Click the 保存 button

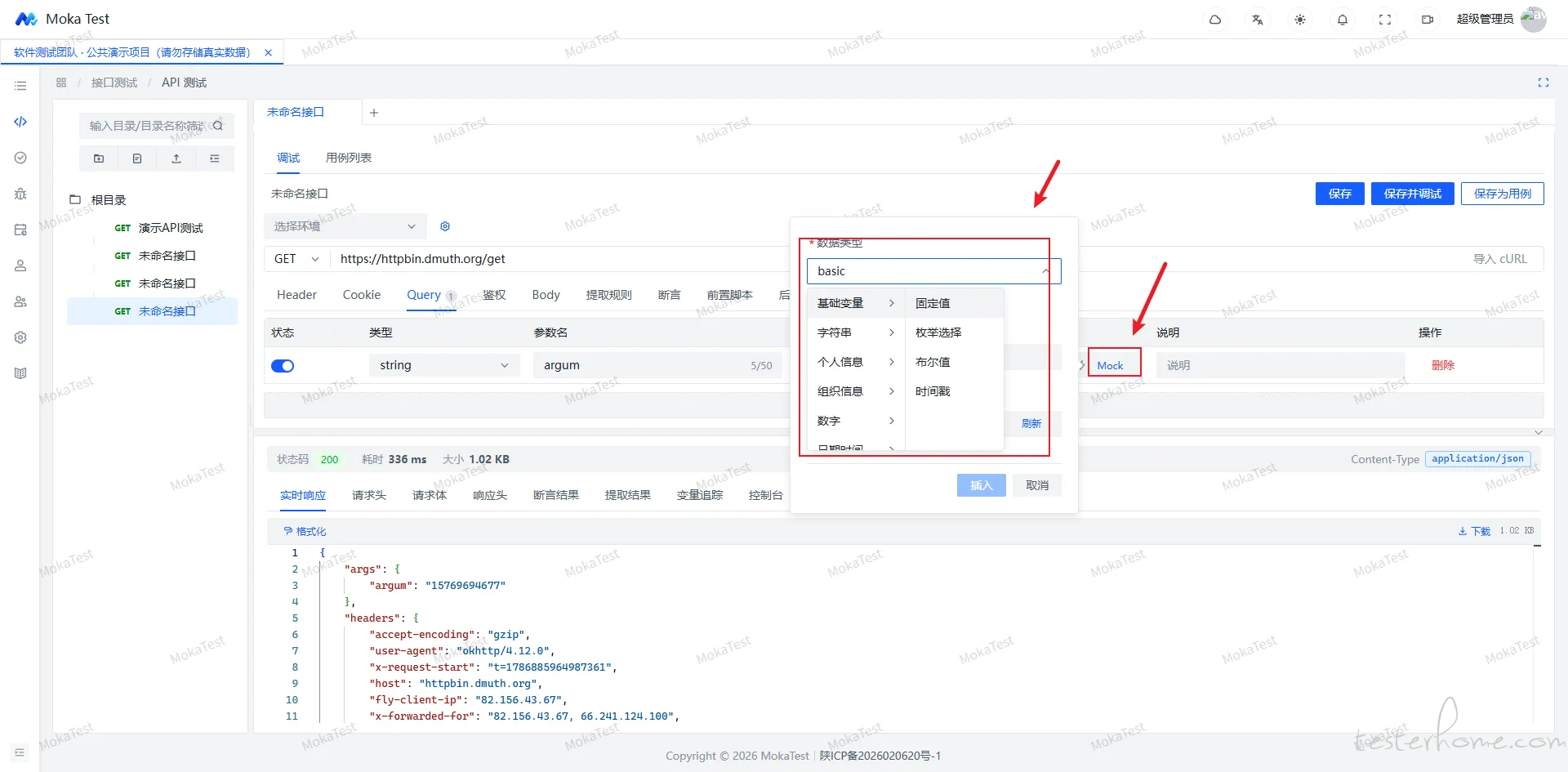click(x=1340, y=194)
